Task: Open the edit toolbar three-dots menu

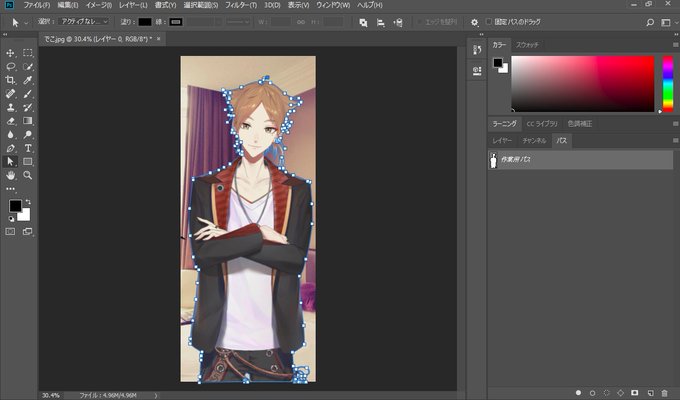Action: pos(10,189)
